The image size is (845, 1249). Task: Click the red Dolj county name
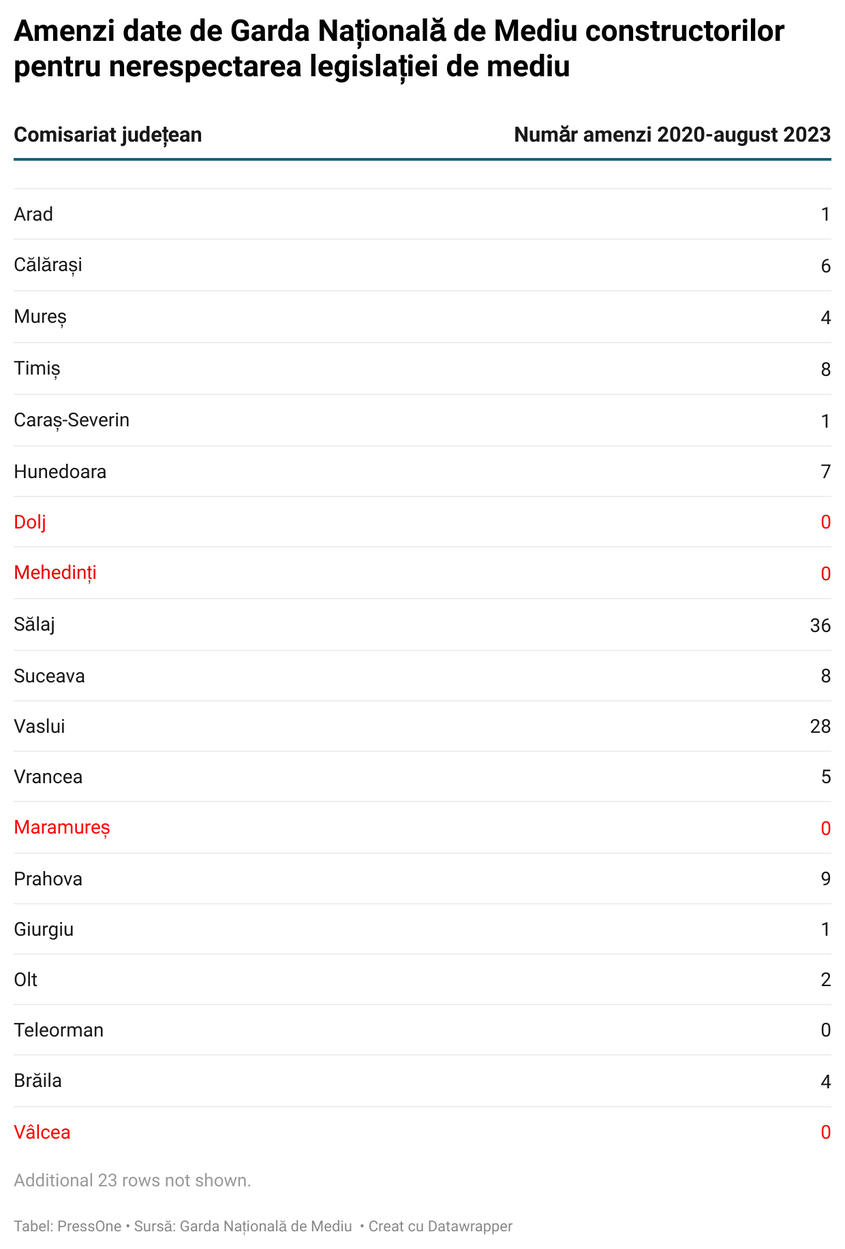click(30, 522)
